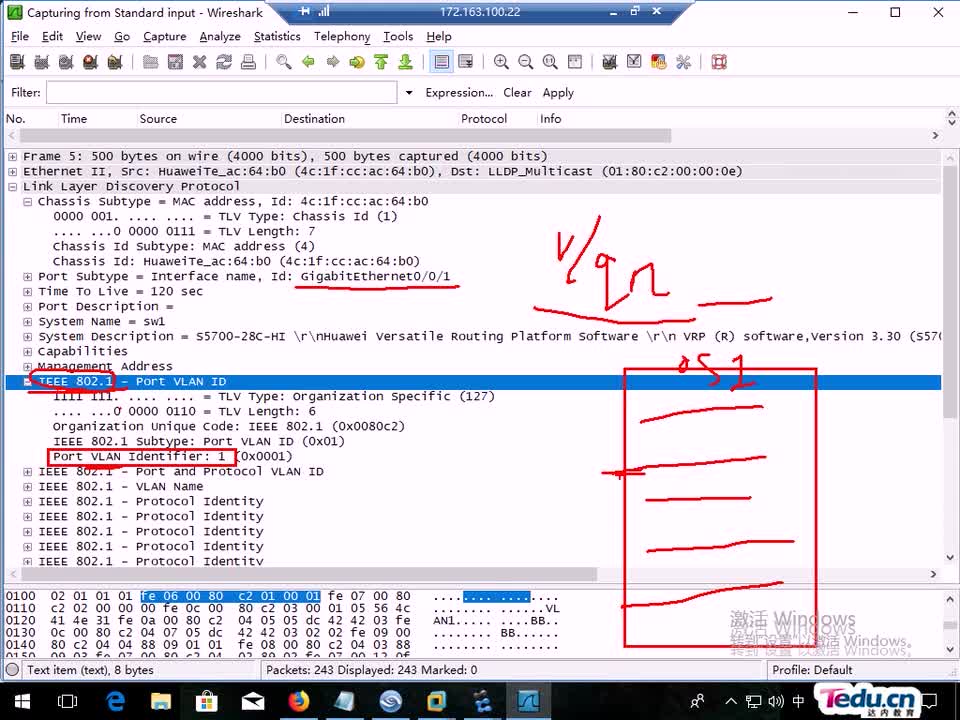Viewport: 960px width, 720px height.
Task: Open capture options toolbar icon
Action: [x=42, y=62]
